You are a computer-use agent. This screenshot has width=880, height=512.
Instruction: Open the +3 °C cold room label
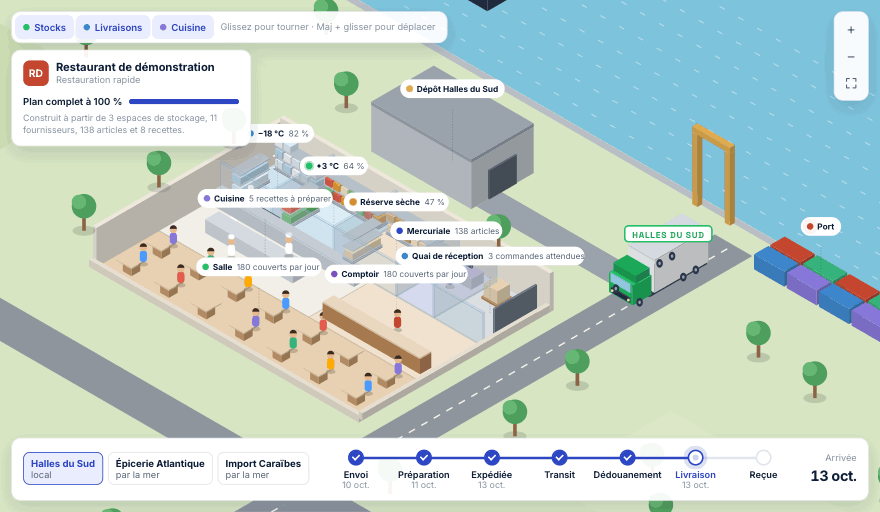click(334, 166)
